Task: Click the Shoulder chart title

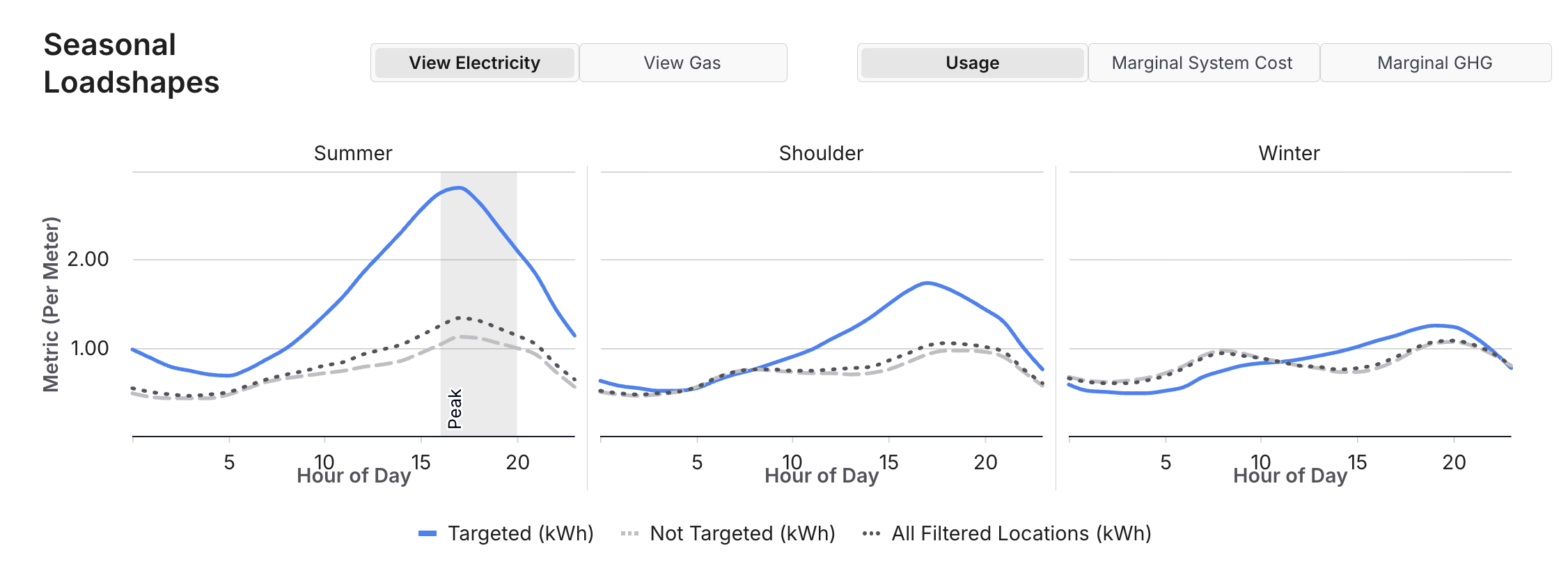Action: [x=821, y=153]
